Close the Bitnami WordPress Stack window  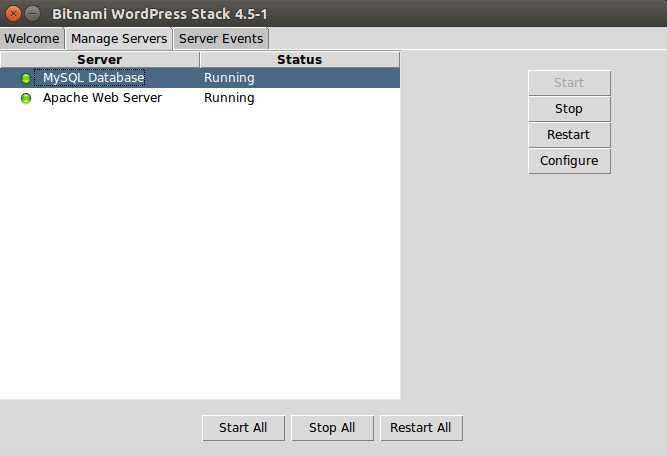(x=13, y=14)
